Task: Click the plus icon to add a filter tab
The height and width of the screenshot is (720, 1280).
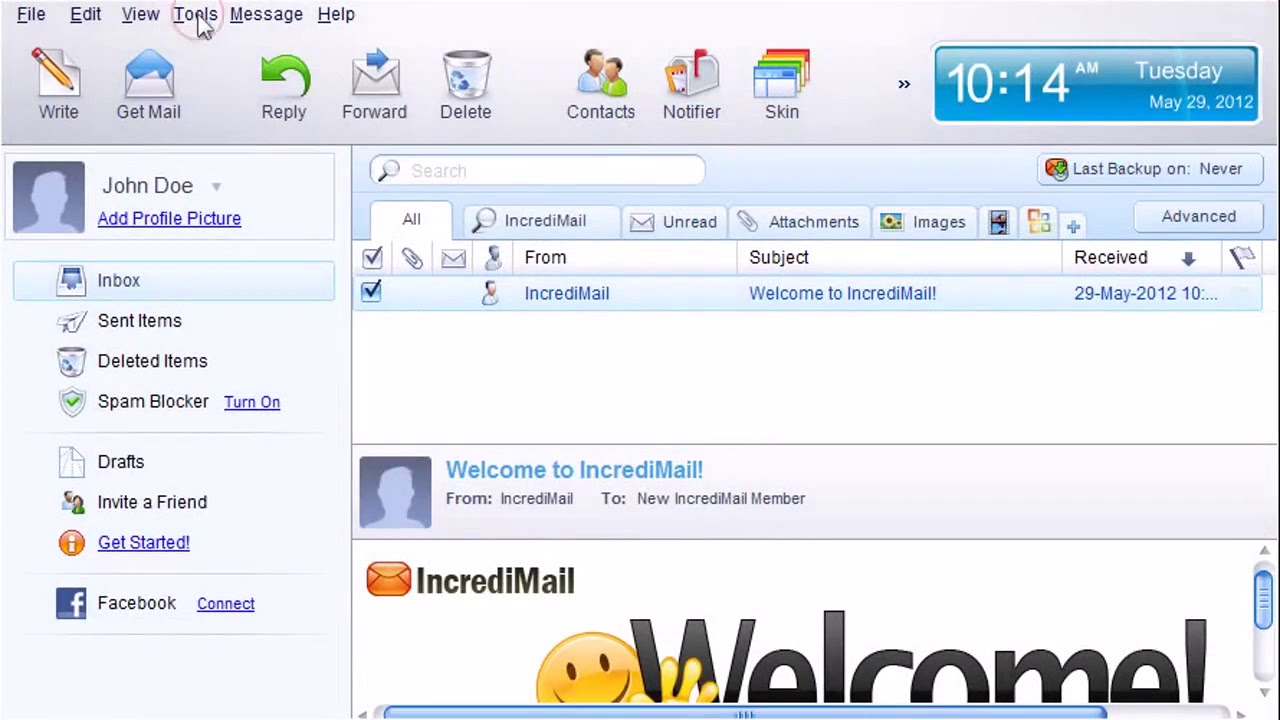Action: pos(1073,227)
